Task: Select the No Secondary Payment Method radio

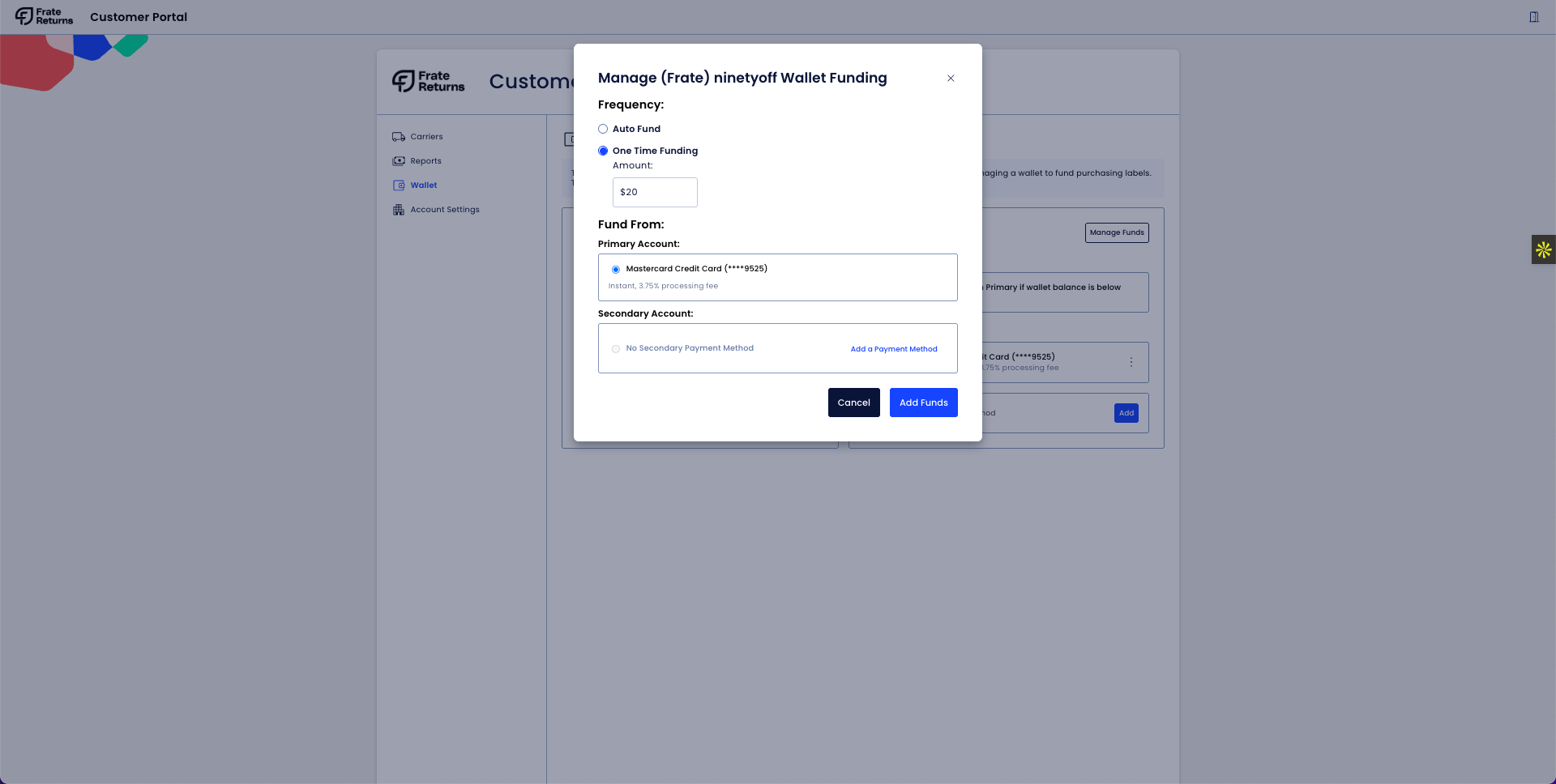Action: click(x=616, y=349)
